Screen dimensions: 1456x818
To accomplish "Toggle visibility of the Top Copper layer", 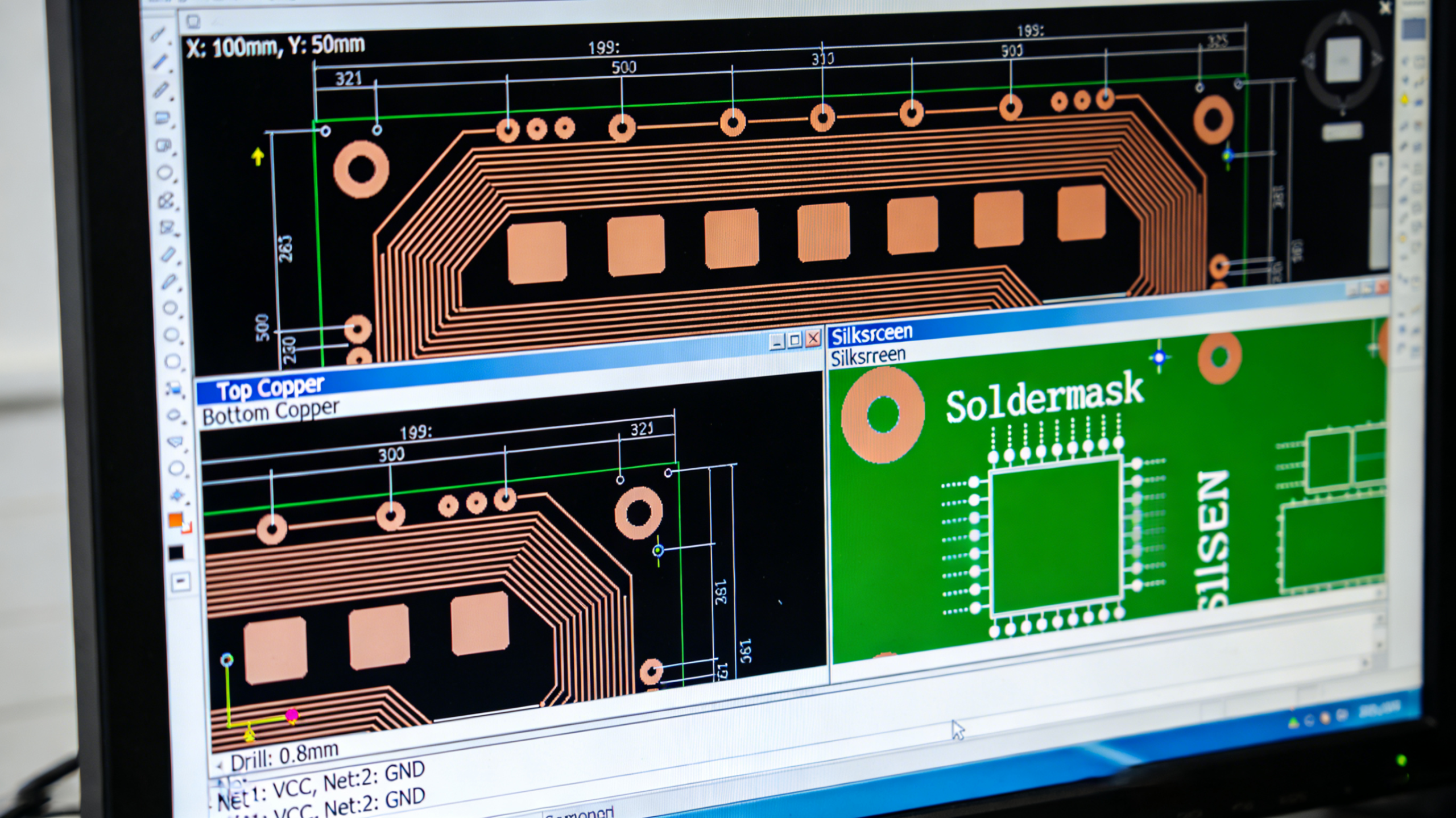I will point(267,385).
